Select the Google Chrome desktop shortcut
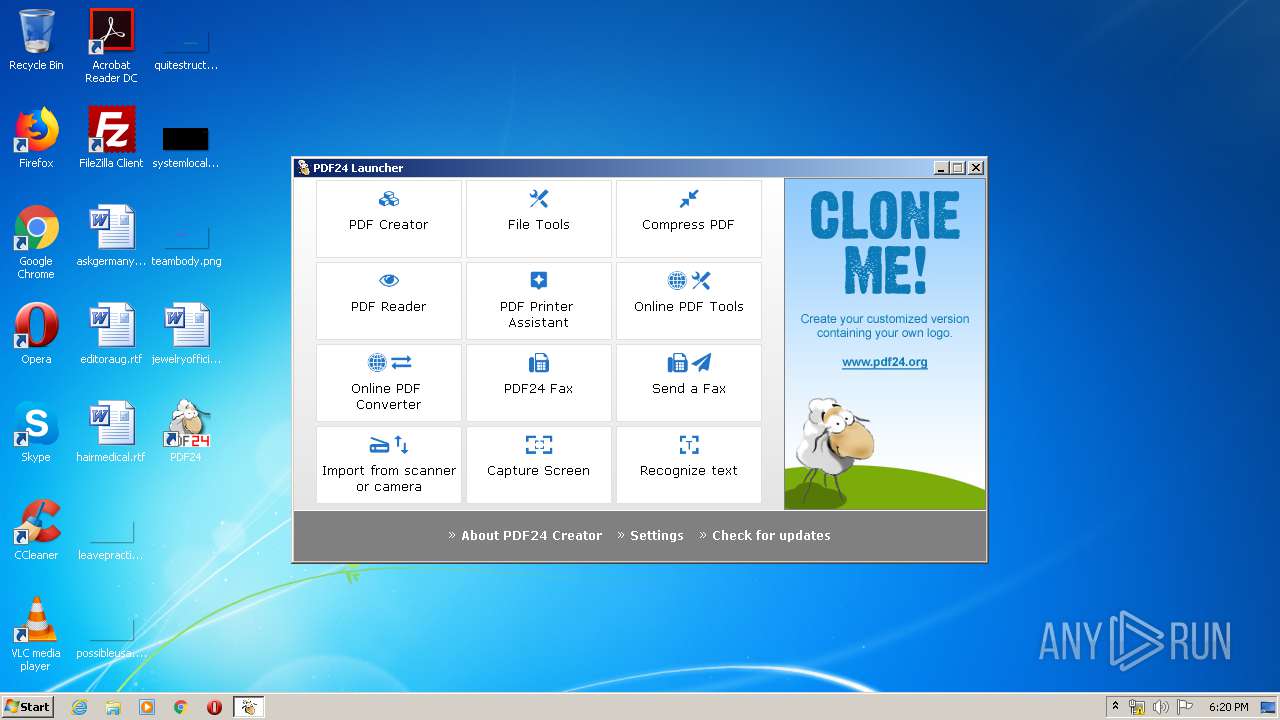Screen dimensions: 1280x720 click(36, 242)
